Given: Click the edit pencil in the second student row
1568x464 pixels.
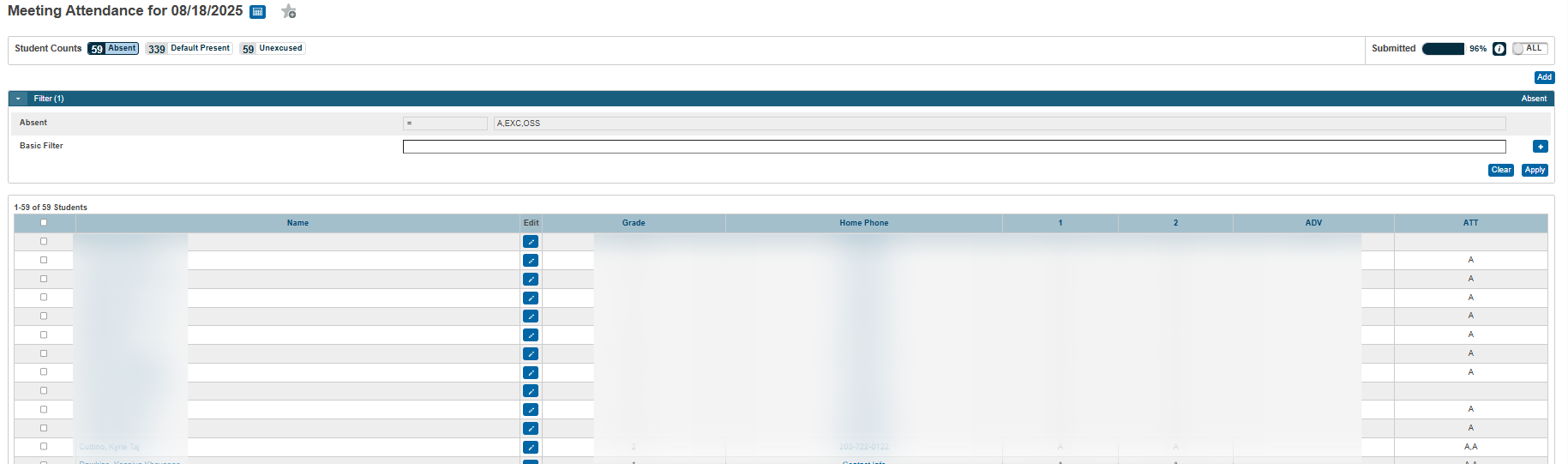Looking at the screenshot, I should point(531,261).
